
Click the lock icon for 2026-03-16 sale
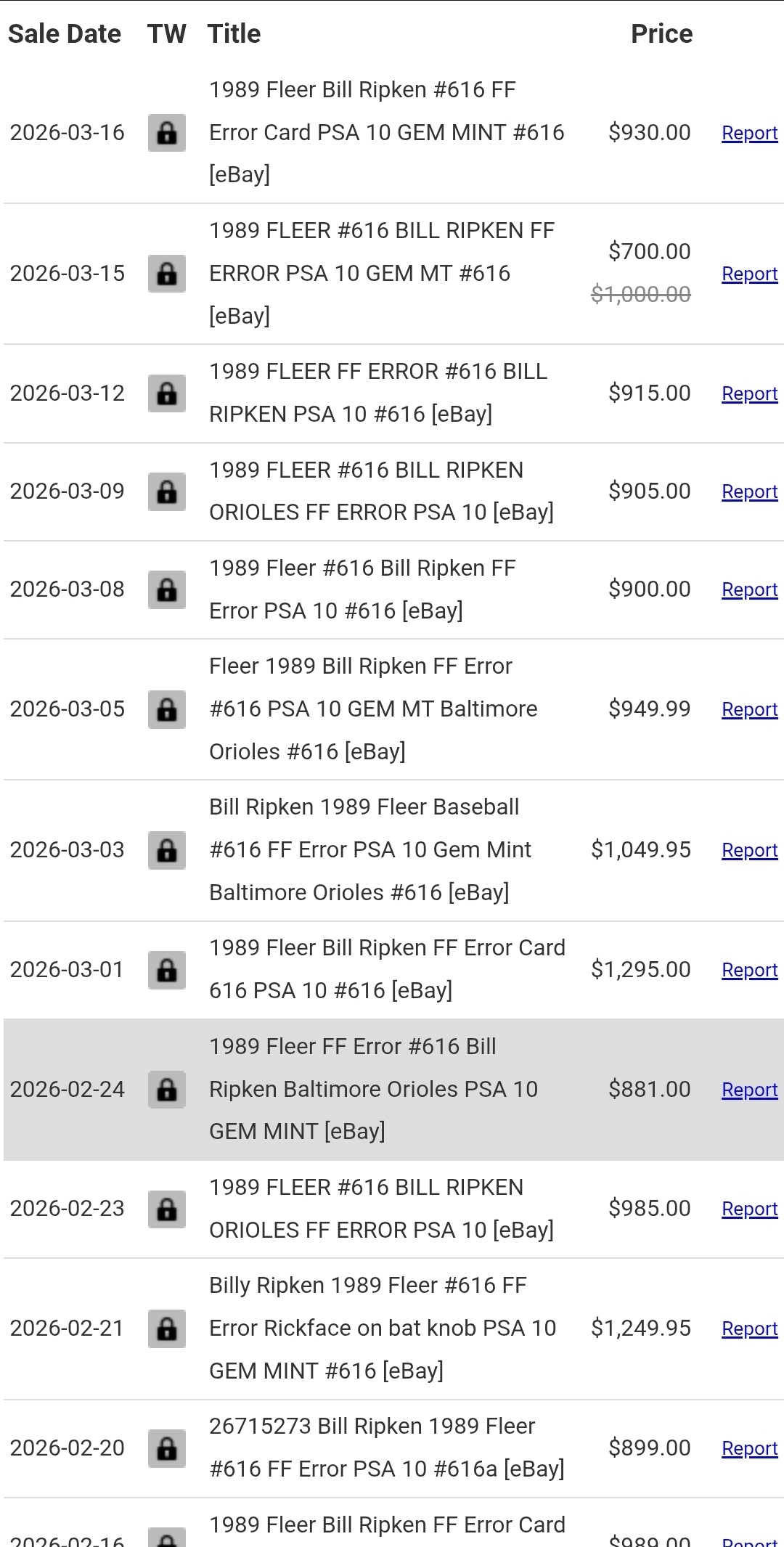click(167, 133)
